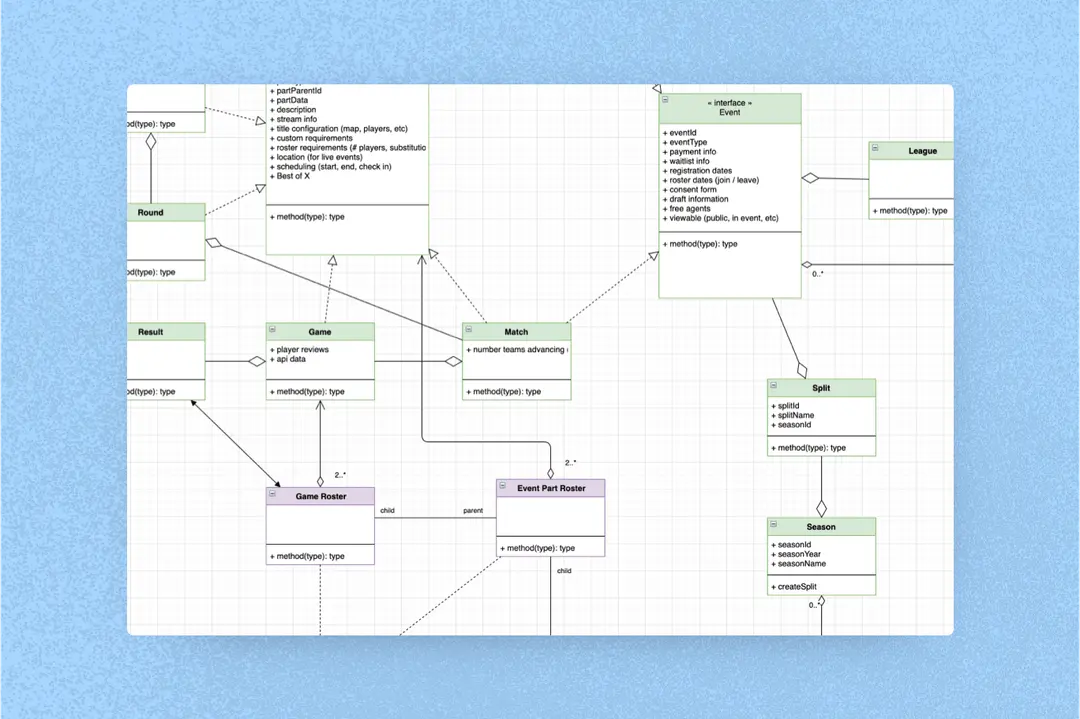Click the Event Part Roster collapse icon
Viewport: 1080px width, 719px height.
point(503,485)
